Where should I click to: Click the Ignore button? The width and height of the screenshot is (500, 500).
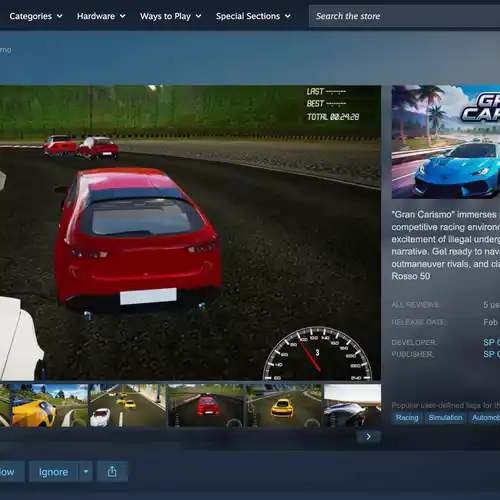tap(53, 471)
